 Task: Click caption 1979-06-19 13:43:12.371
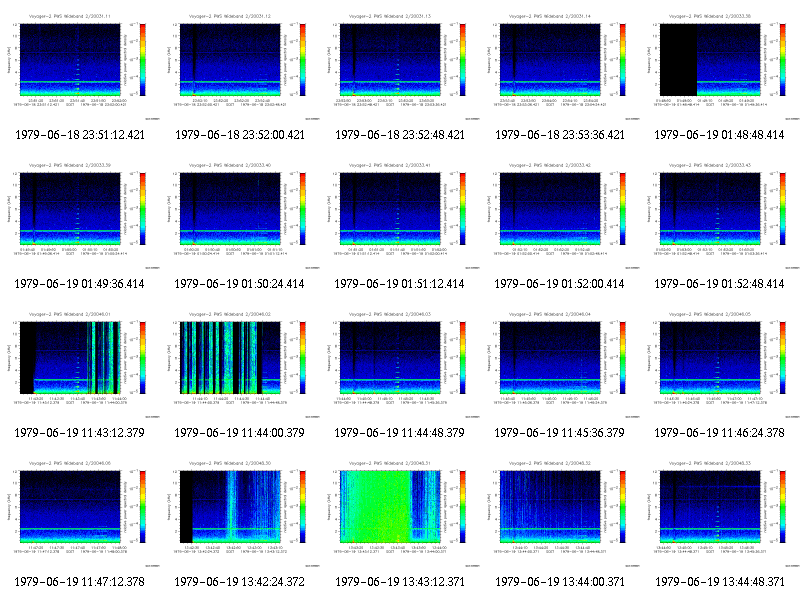pyautogui.click(x=400, y=582)
